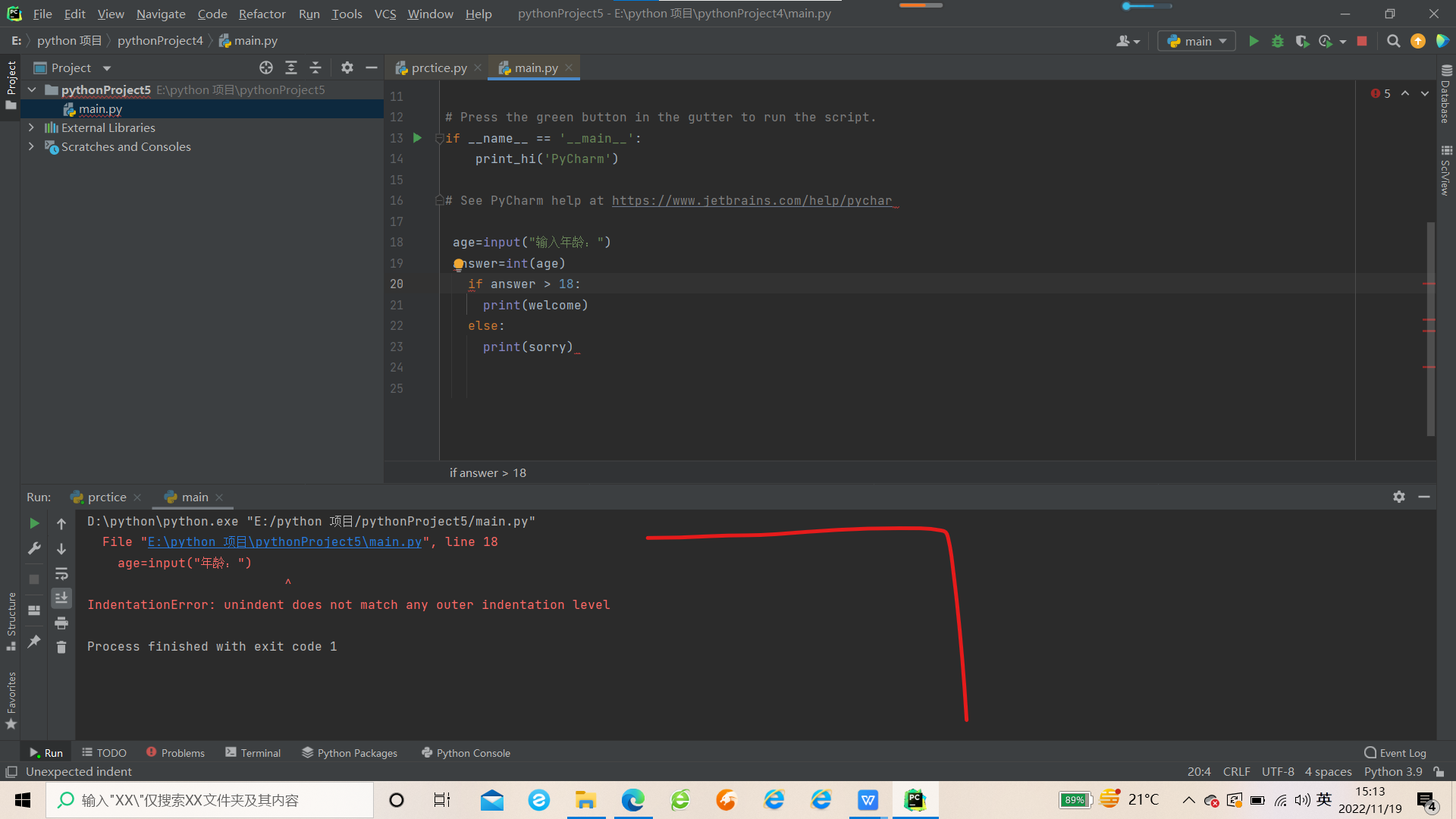This screenshot has width=1456, height=819.
Task: Click the Debug bug icon in the toolbar
Action: click(x=1278, y=41)
